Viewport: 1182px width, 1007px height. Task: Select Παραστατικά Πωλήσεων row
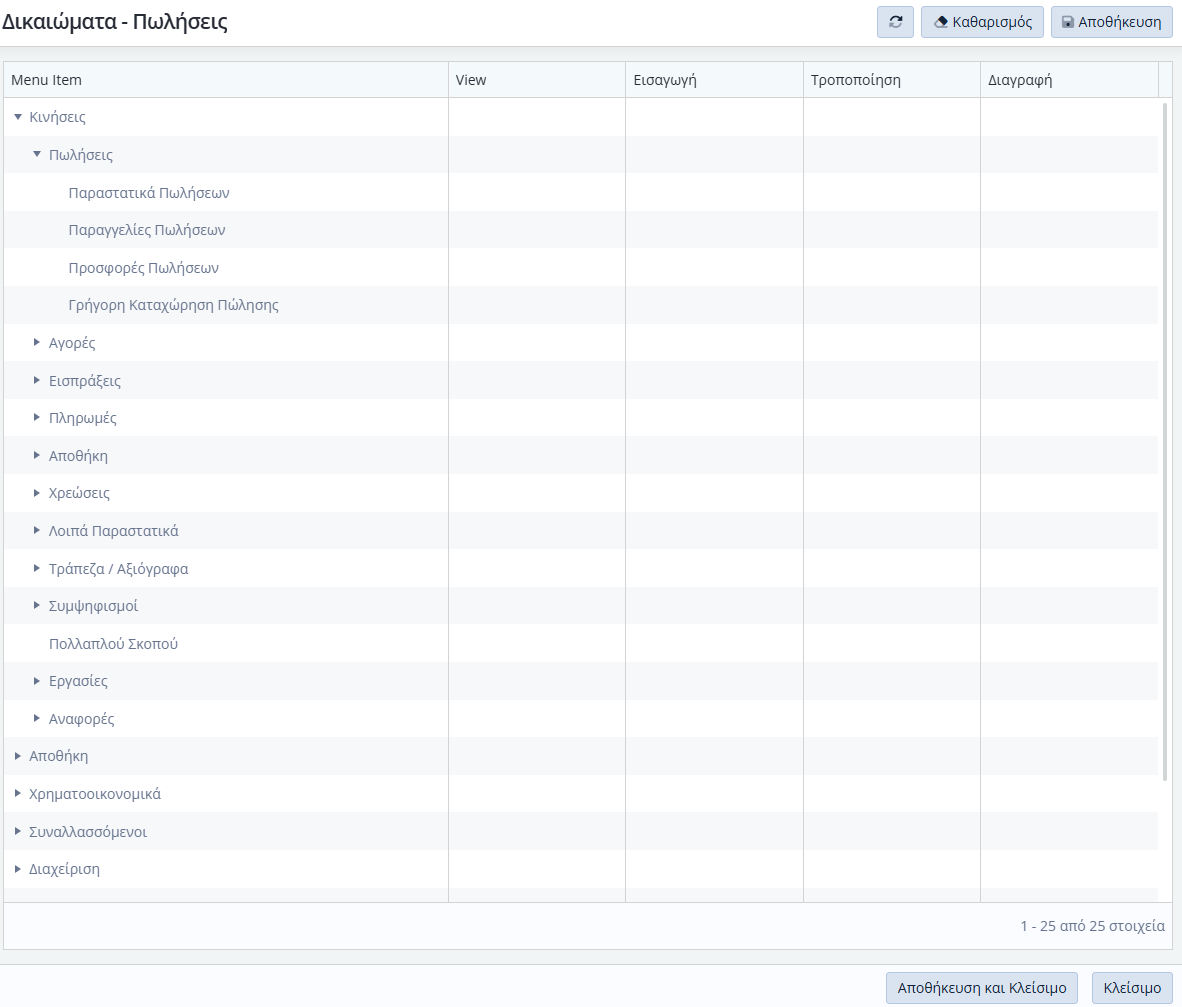[580, 192]
